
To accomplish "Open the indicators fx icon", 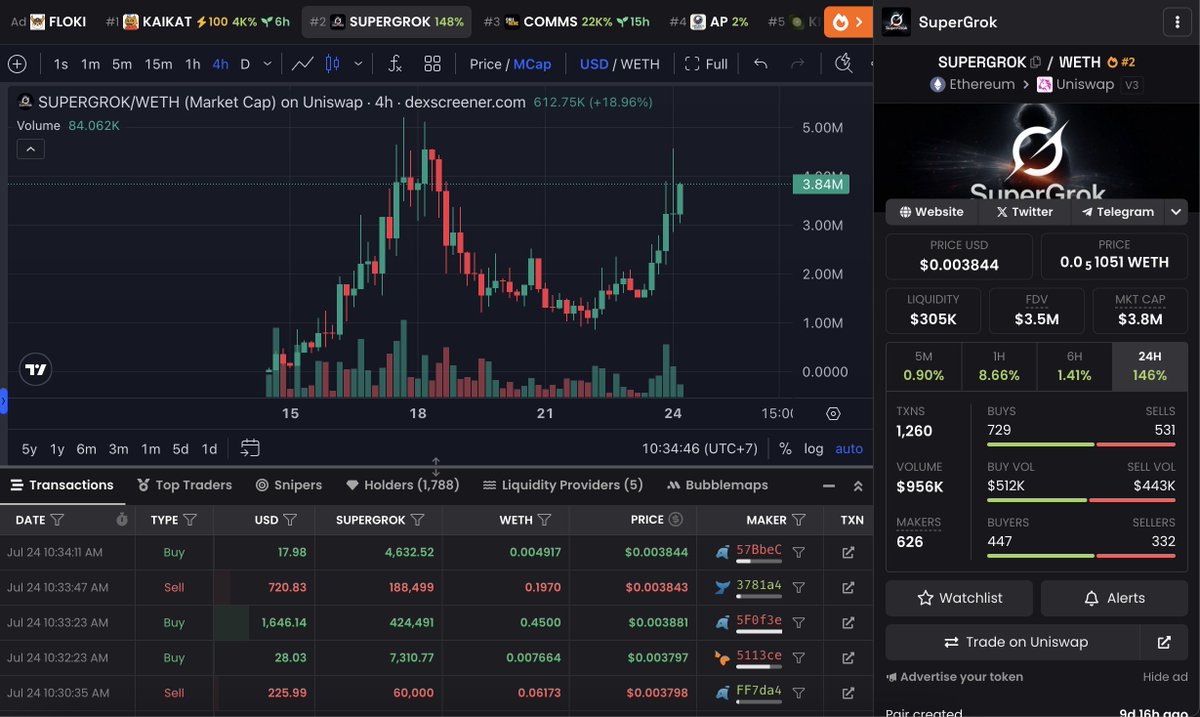I will pos(395,64).
